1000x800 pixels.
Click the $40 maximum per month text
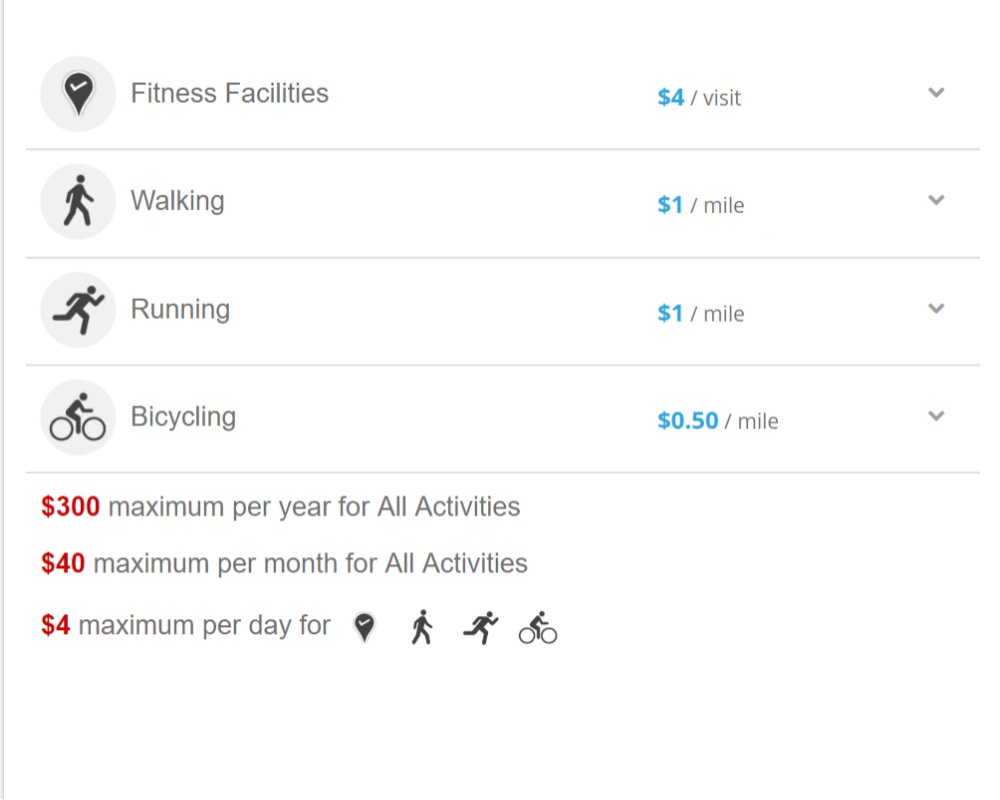(284, 564)
